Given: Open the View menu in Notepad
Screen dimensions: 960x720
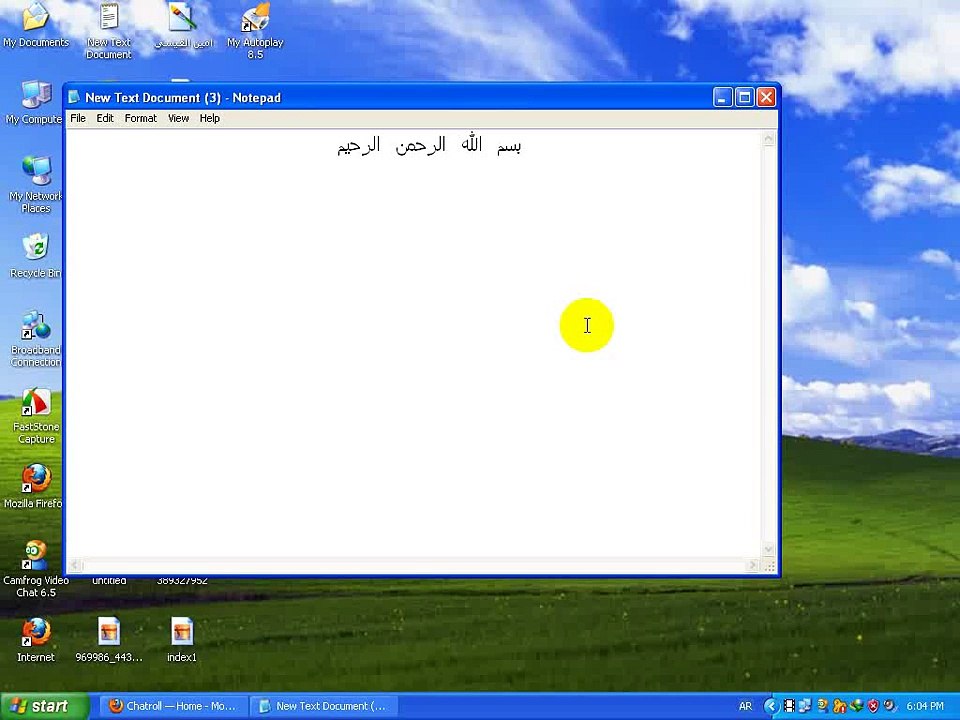Looking at the screenshot, I should tap(178, 118).
